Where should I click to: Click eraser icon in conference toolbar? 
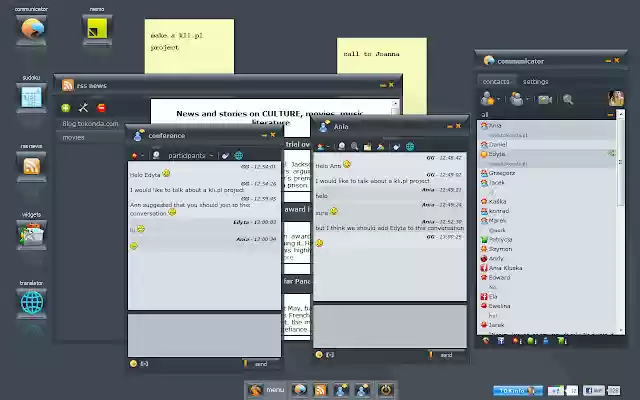pos(225,156)
